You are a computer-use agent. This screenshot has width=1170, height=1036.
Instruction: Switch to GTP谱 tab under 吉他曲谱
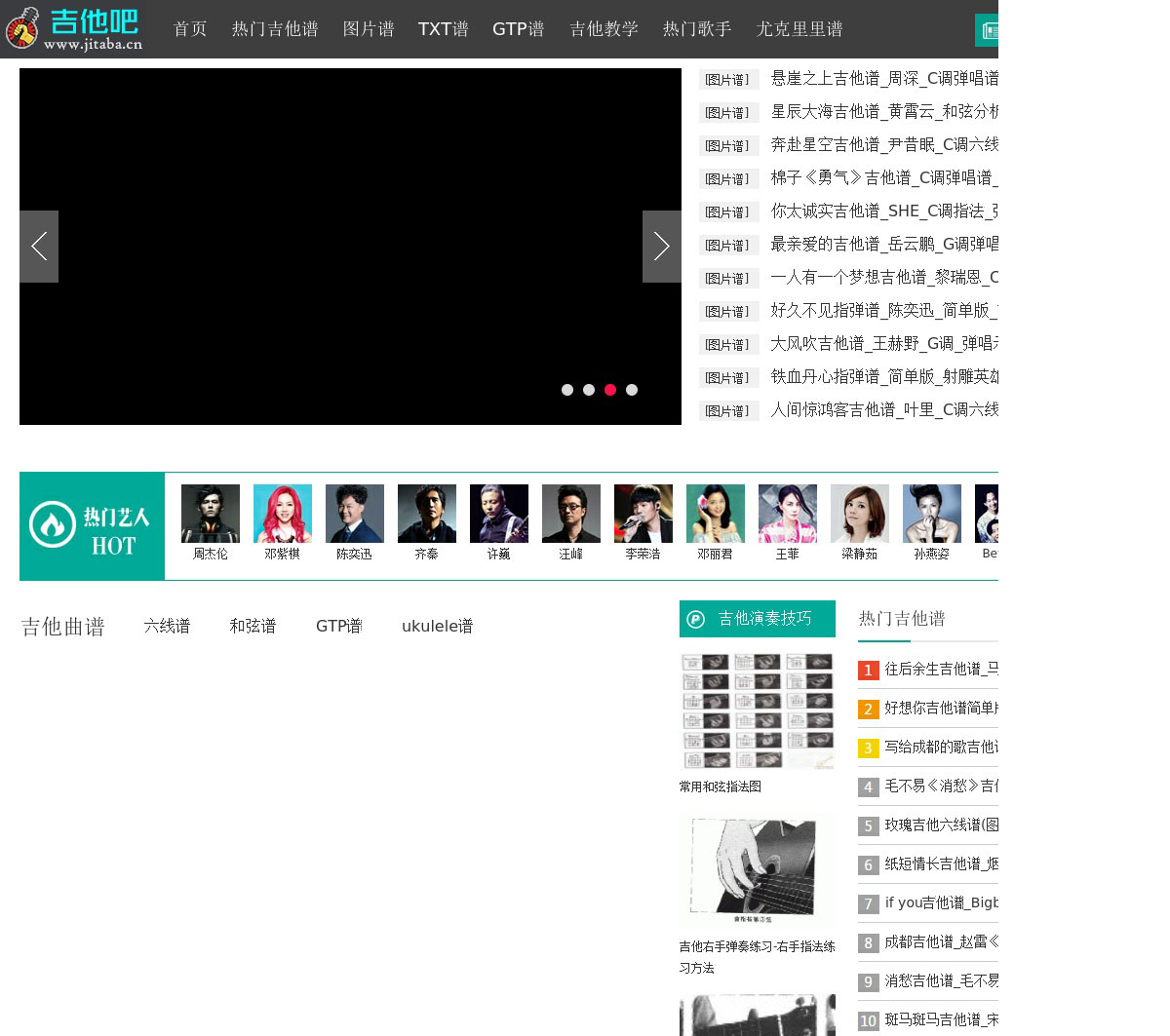pyautogui.click(x=338, y=626)
